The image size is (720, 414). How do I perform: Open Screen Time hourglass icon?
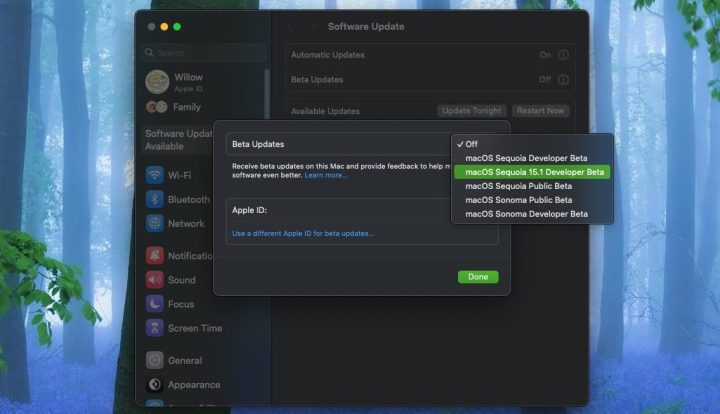click(x=154, y=328)
